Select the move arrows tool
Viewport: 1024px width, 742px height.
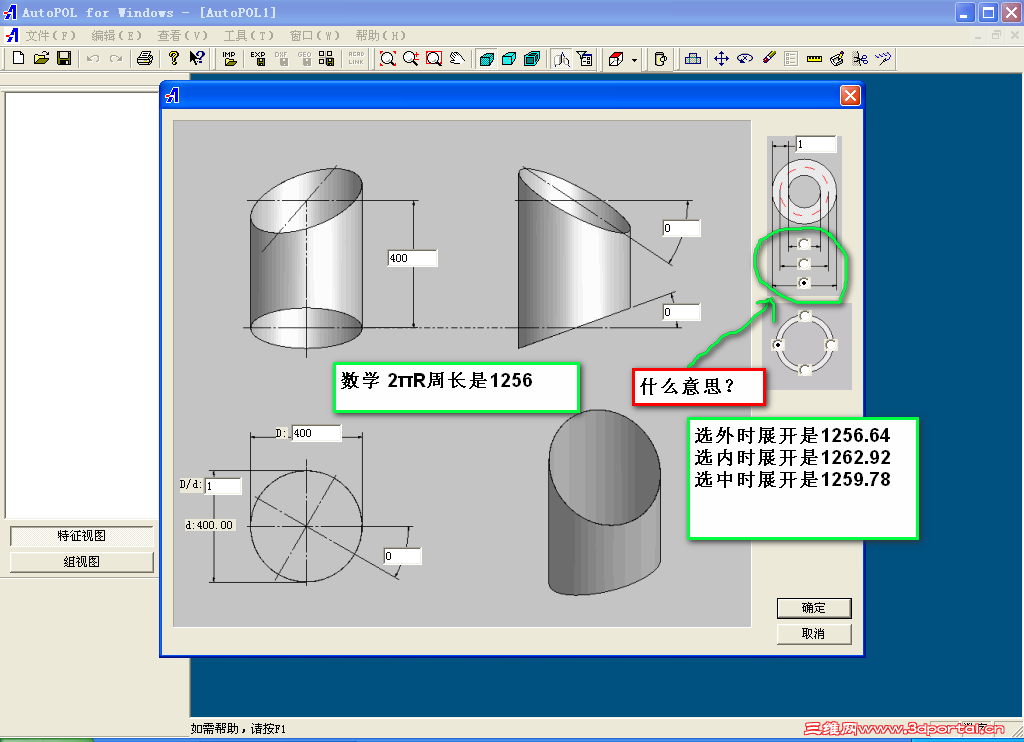click(721, 58)
